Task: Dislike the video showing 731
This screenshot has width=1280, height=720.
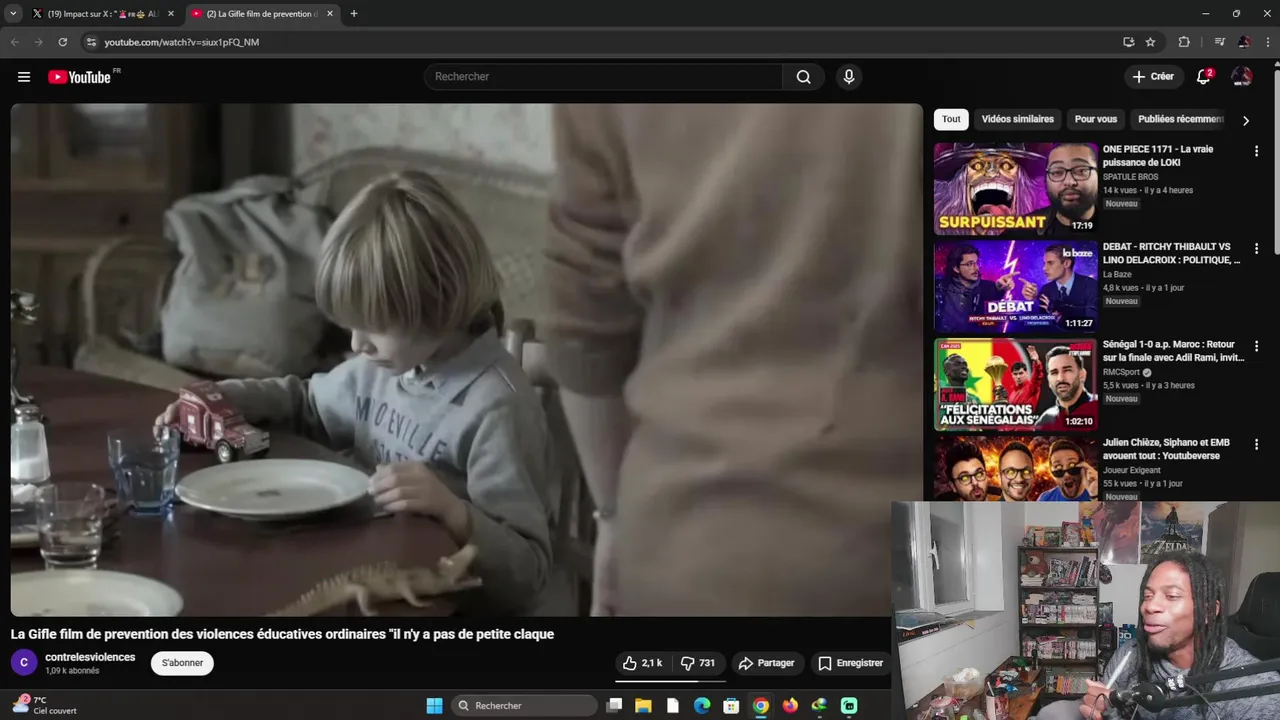Action: click(x=698, y=663)
